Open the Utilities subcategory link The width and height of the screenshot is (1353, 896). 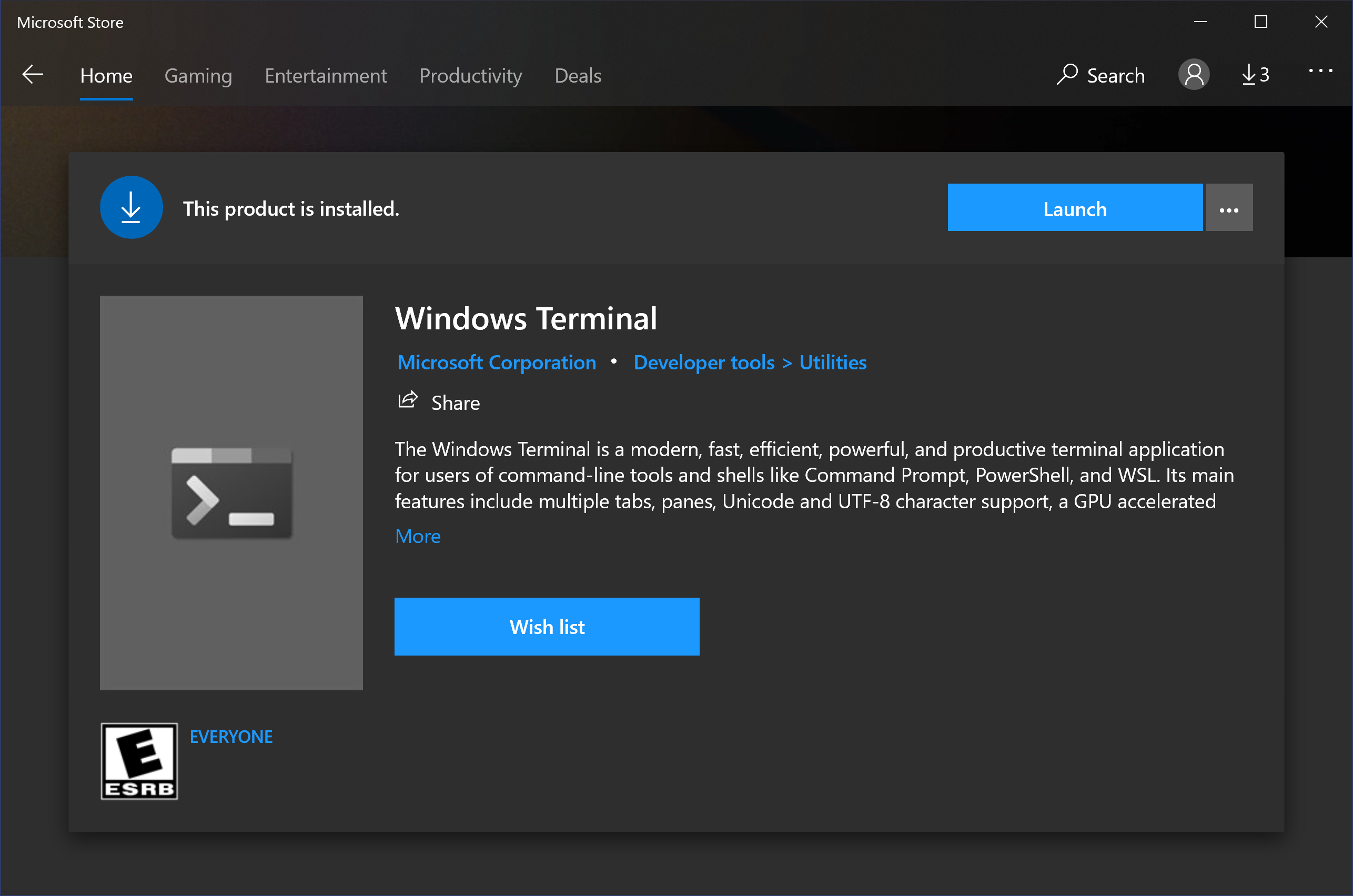tap(833, 363)
